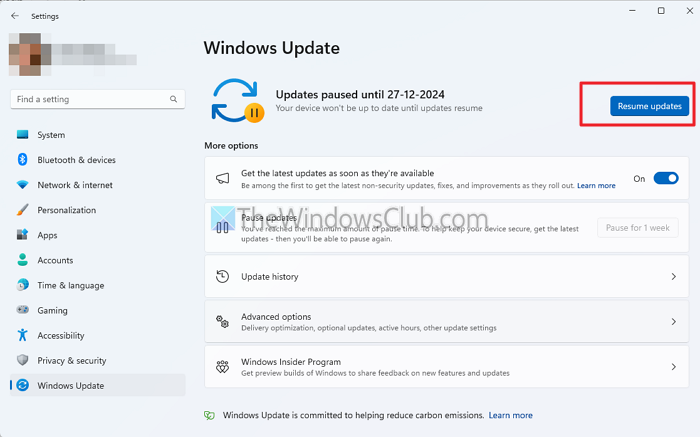Click the Windows Update sync icon in sidebar

click(22, 385)
